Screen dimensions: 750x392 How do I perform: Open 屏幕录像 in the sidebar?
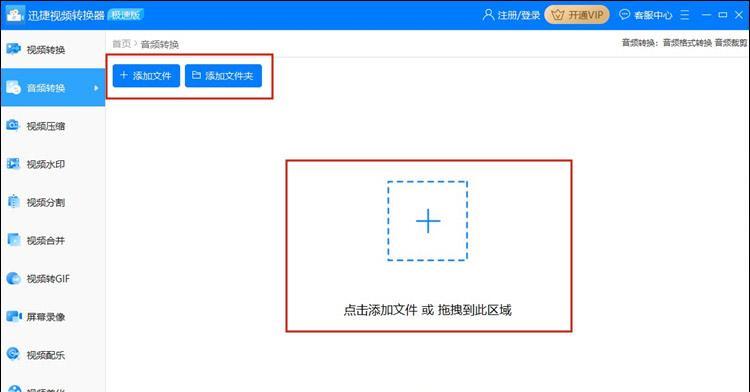[53, 317]
